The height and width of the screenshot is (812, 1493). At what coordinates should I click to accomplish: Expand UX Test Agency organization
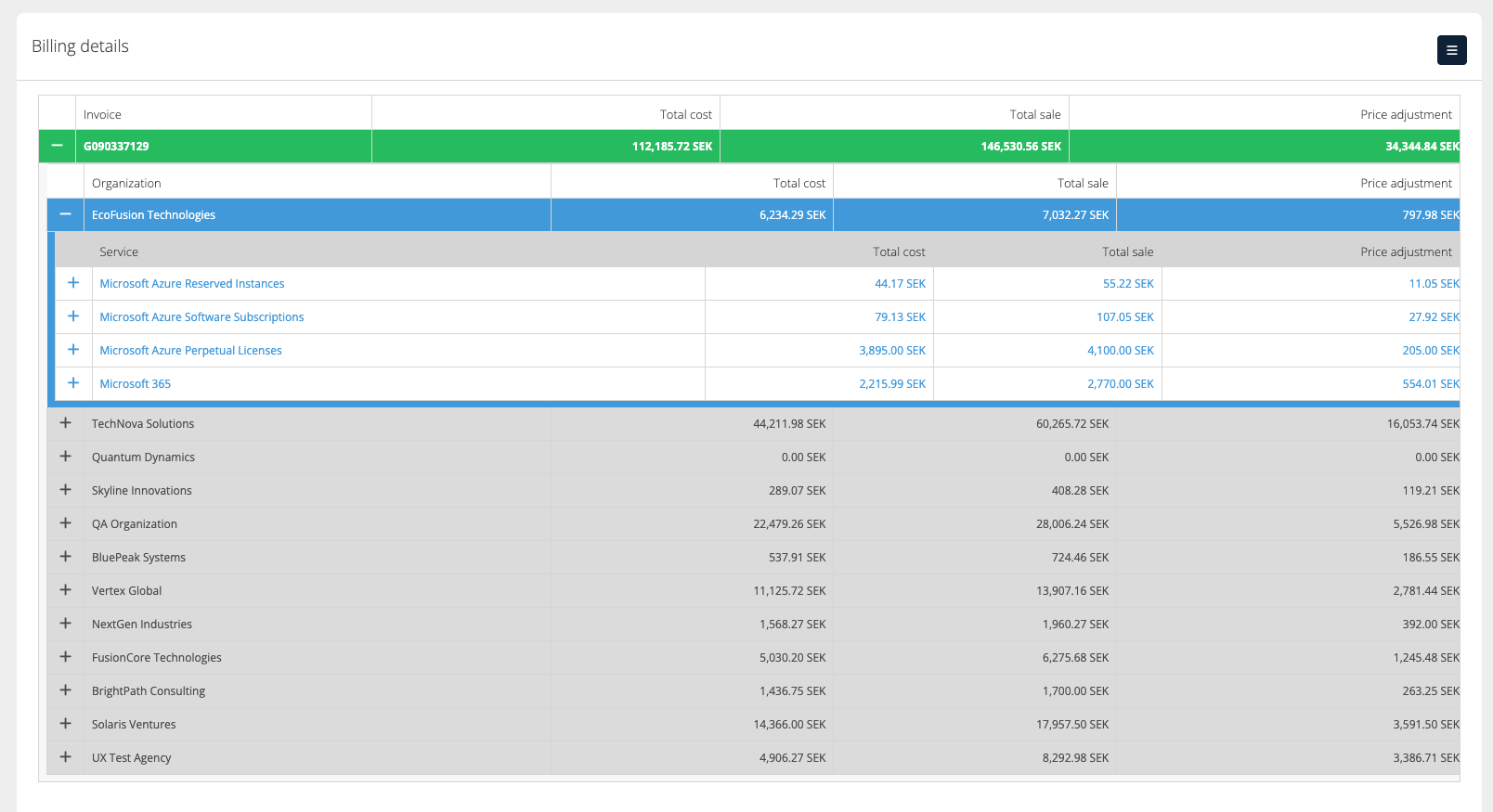point(65,757)
